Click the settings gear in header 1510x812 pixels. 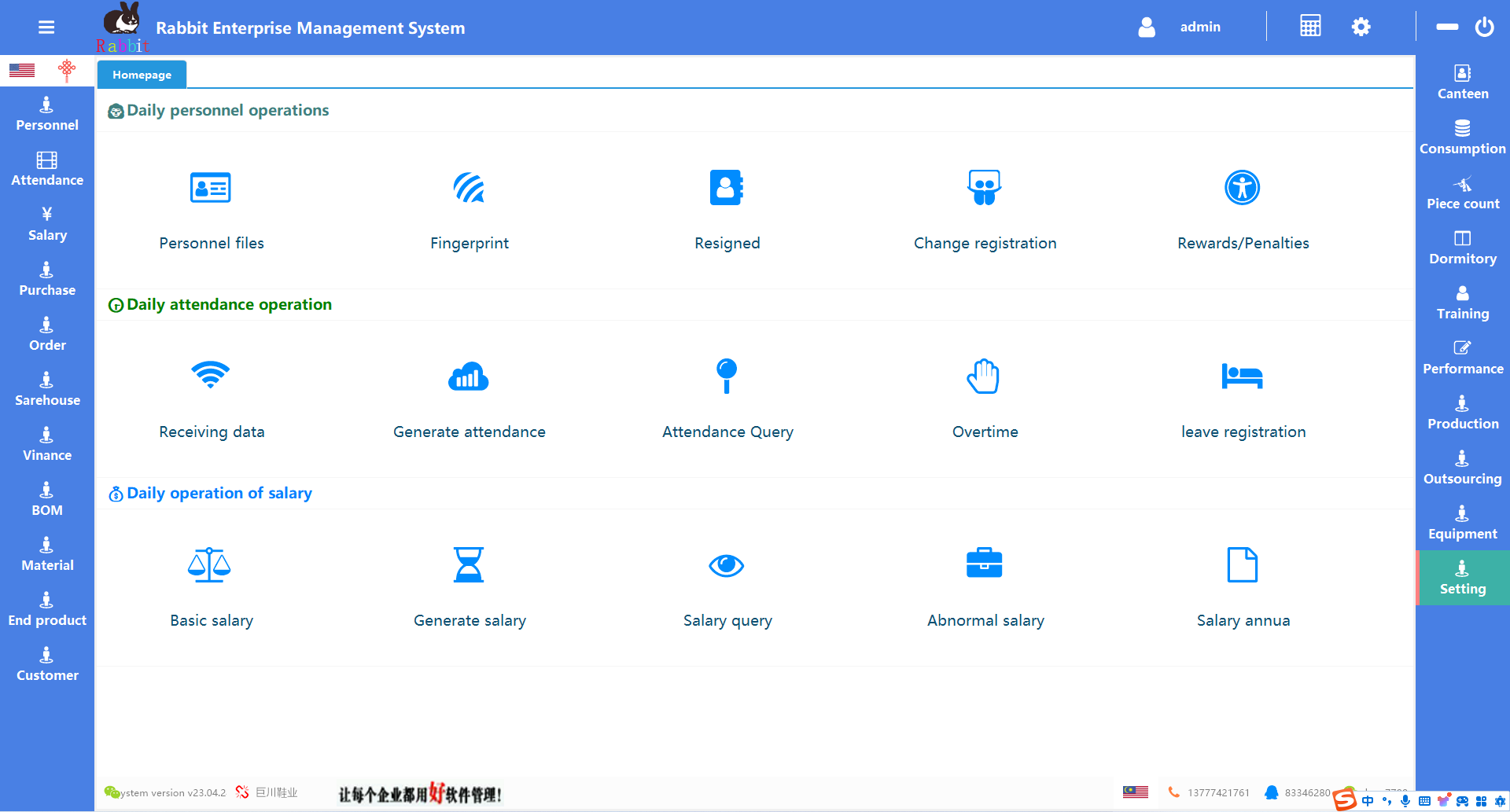1361,27
